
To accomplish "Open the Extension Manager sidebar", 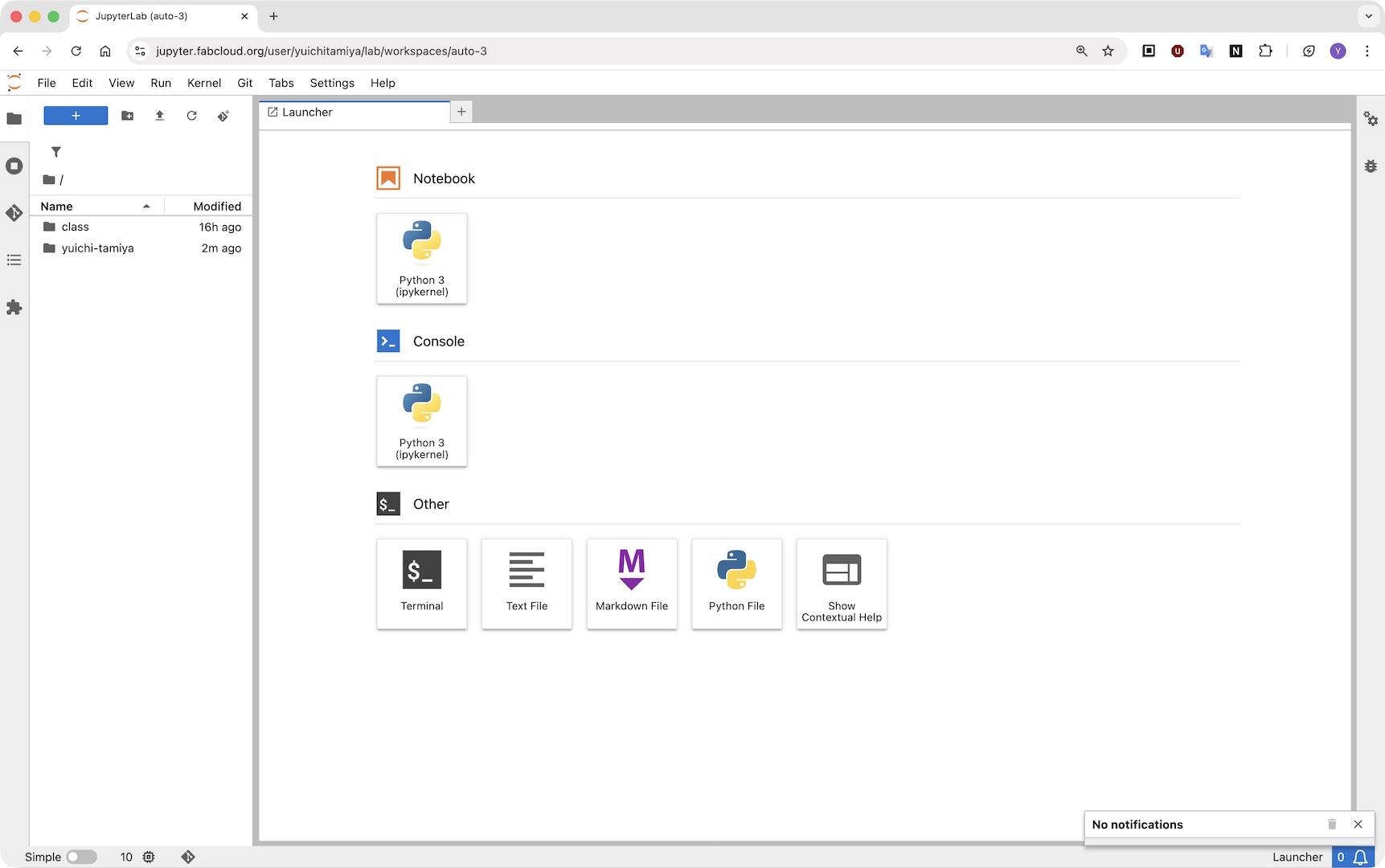I will [14, 308].
